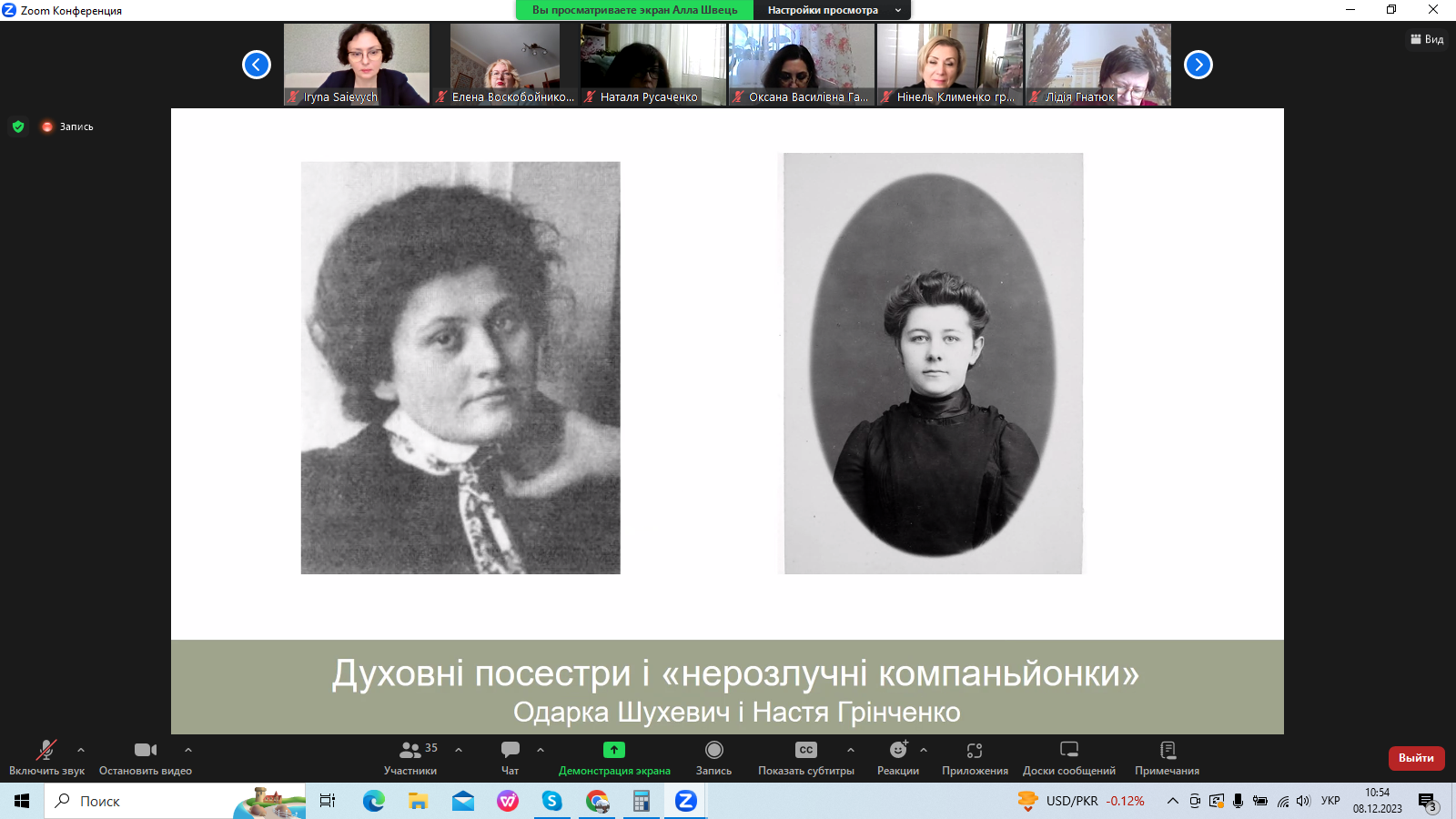Open the Participants panel icon

(410, 751)
